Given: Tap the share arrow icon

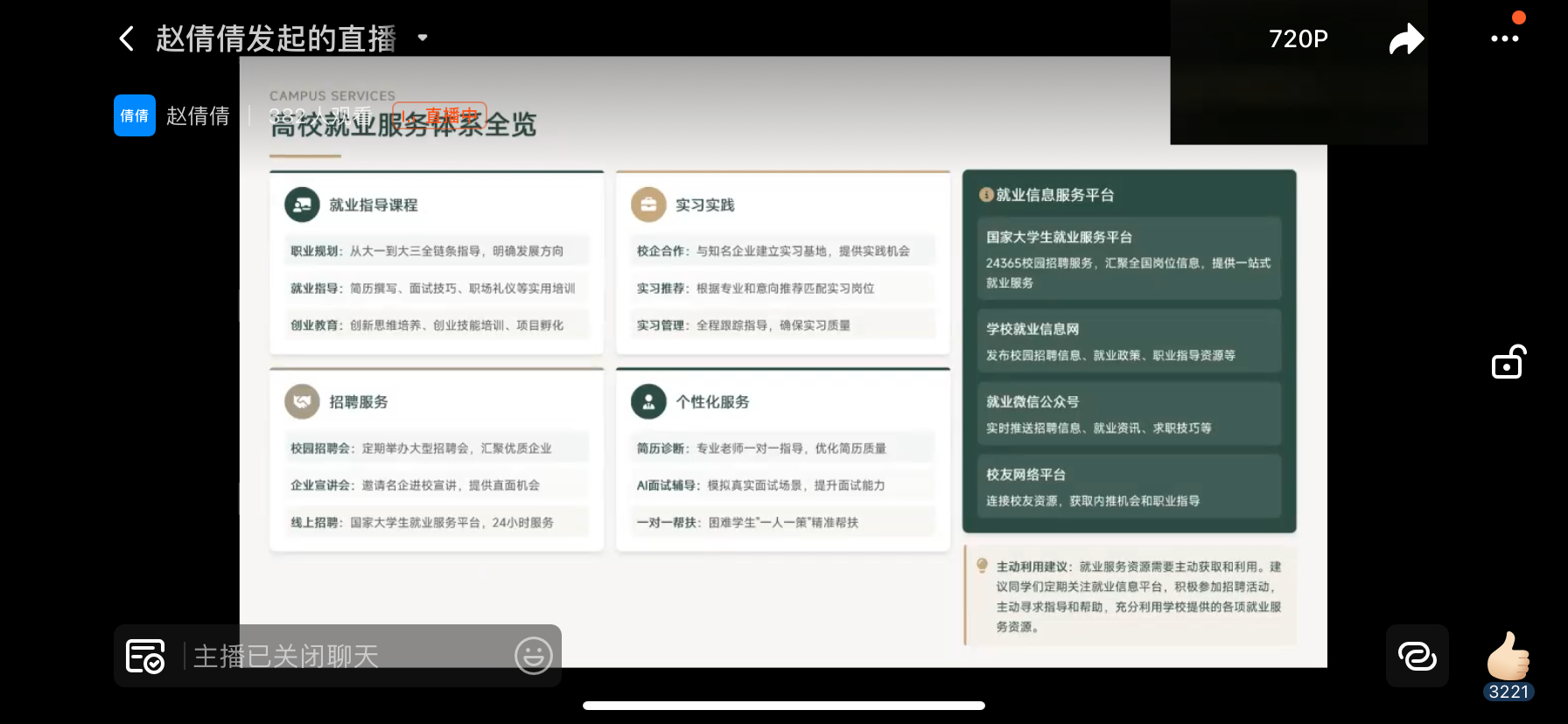Looking at the screenshot, I should (x=1406, y=38).
